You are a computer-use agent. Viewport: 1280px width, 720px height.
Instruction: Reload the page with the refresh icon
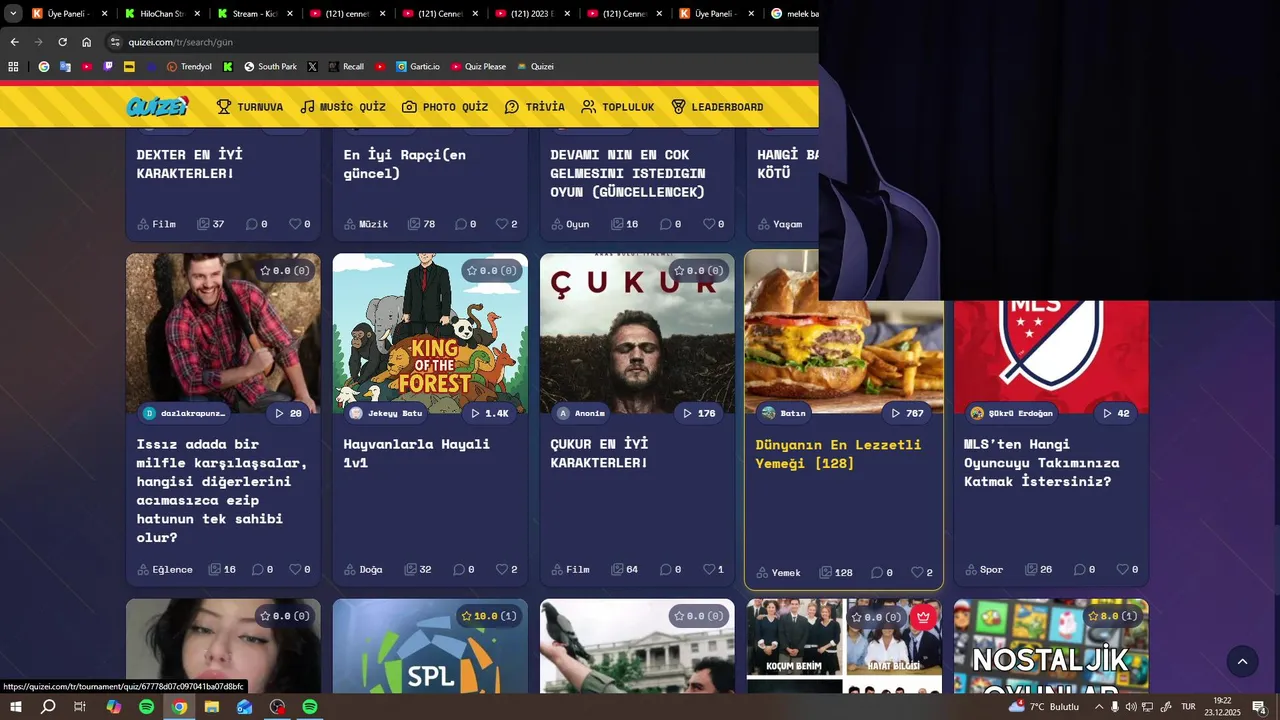coord(62,42)
